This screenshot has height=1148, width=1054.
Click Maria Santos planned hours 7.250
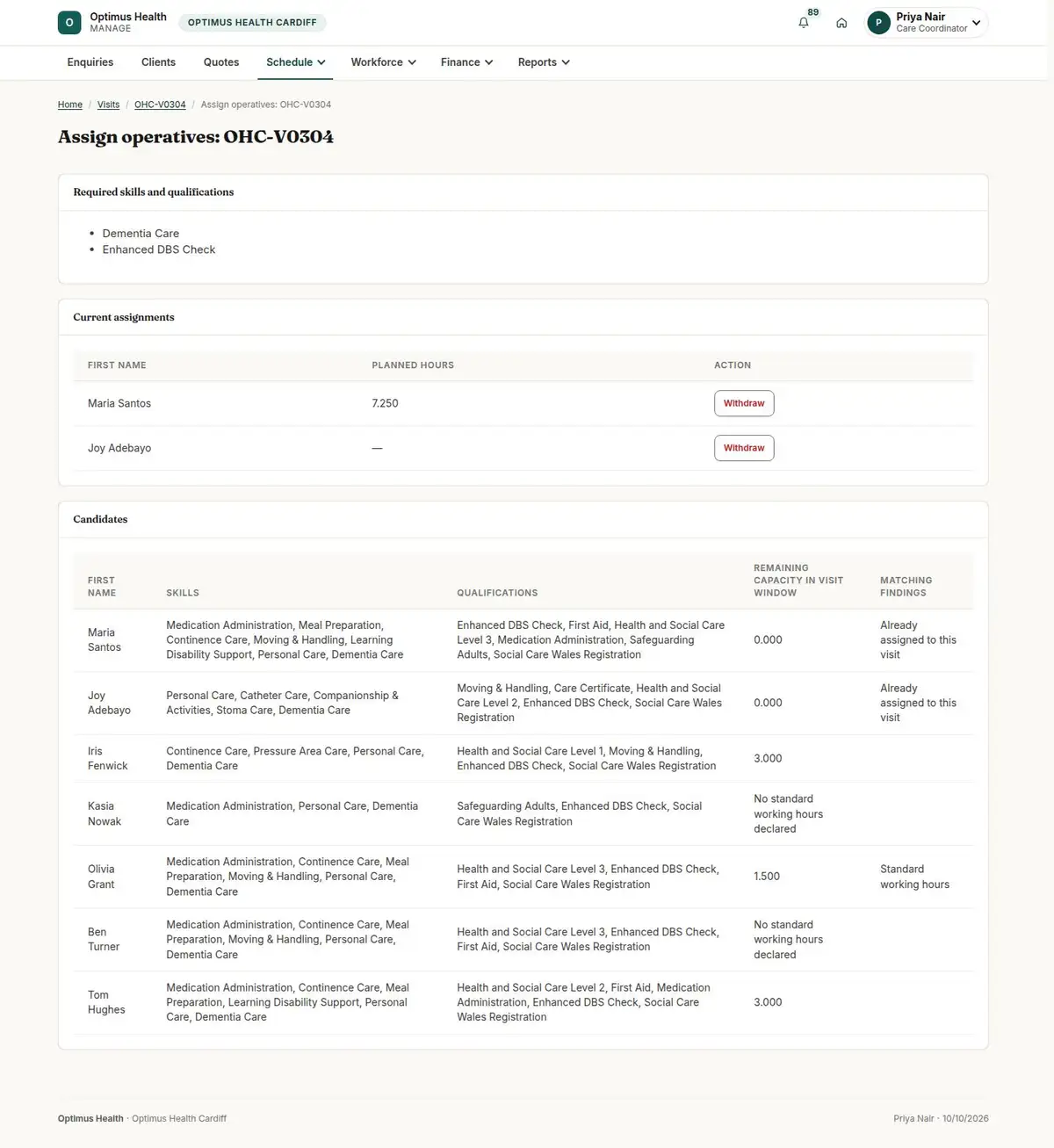[x=385, y=403]
